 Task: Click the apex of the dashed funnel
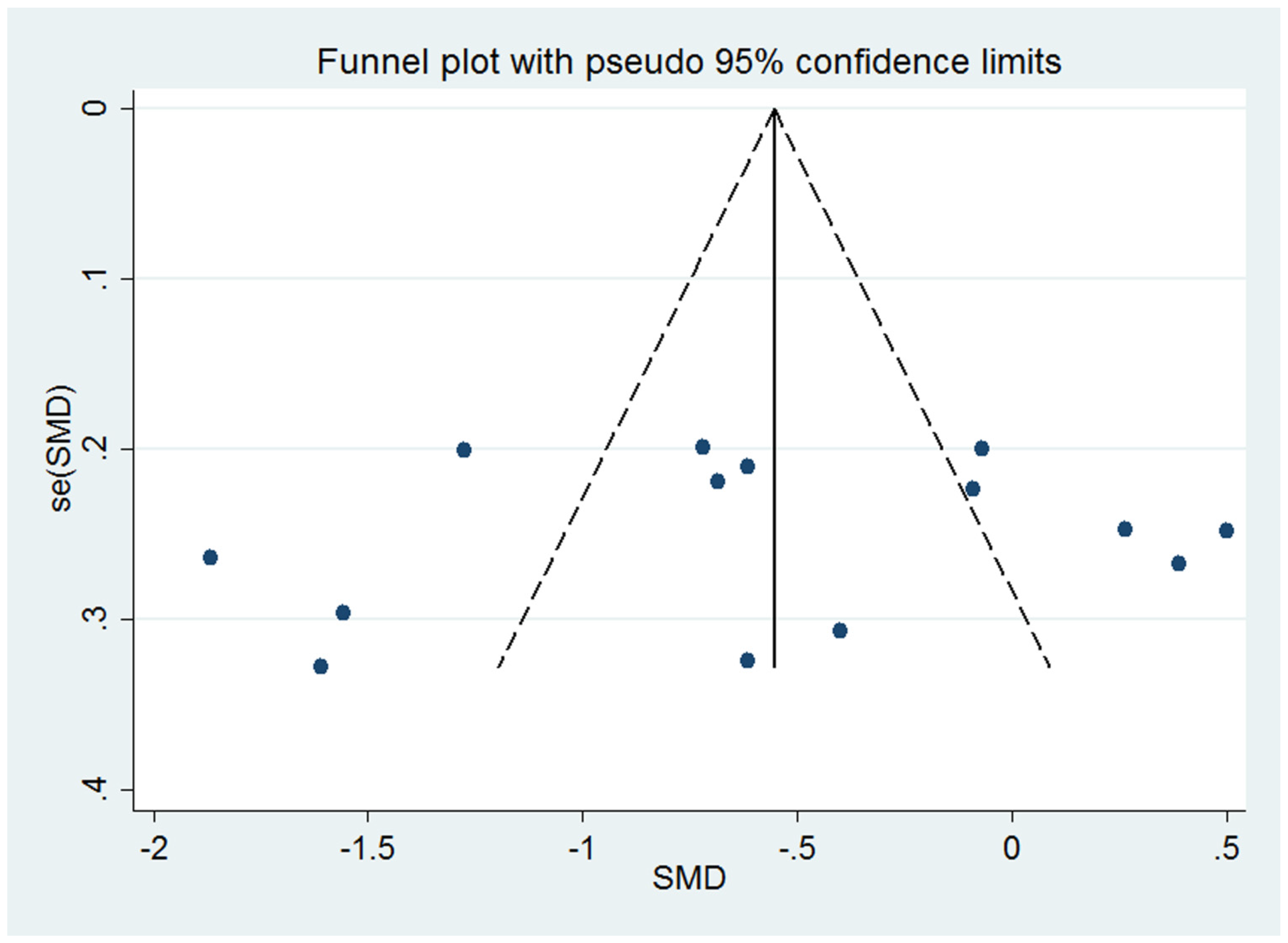point(774,109)
